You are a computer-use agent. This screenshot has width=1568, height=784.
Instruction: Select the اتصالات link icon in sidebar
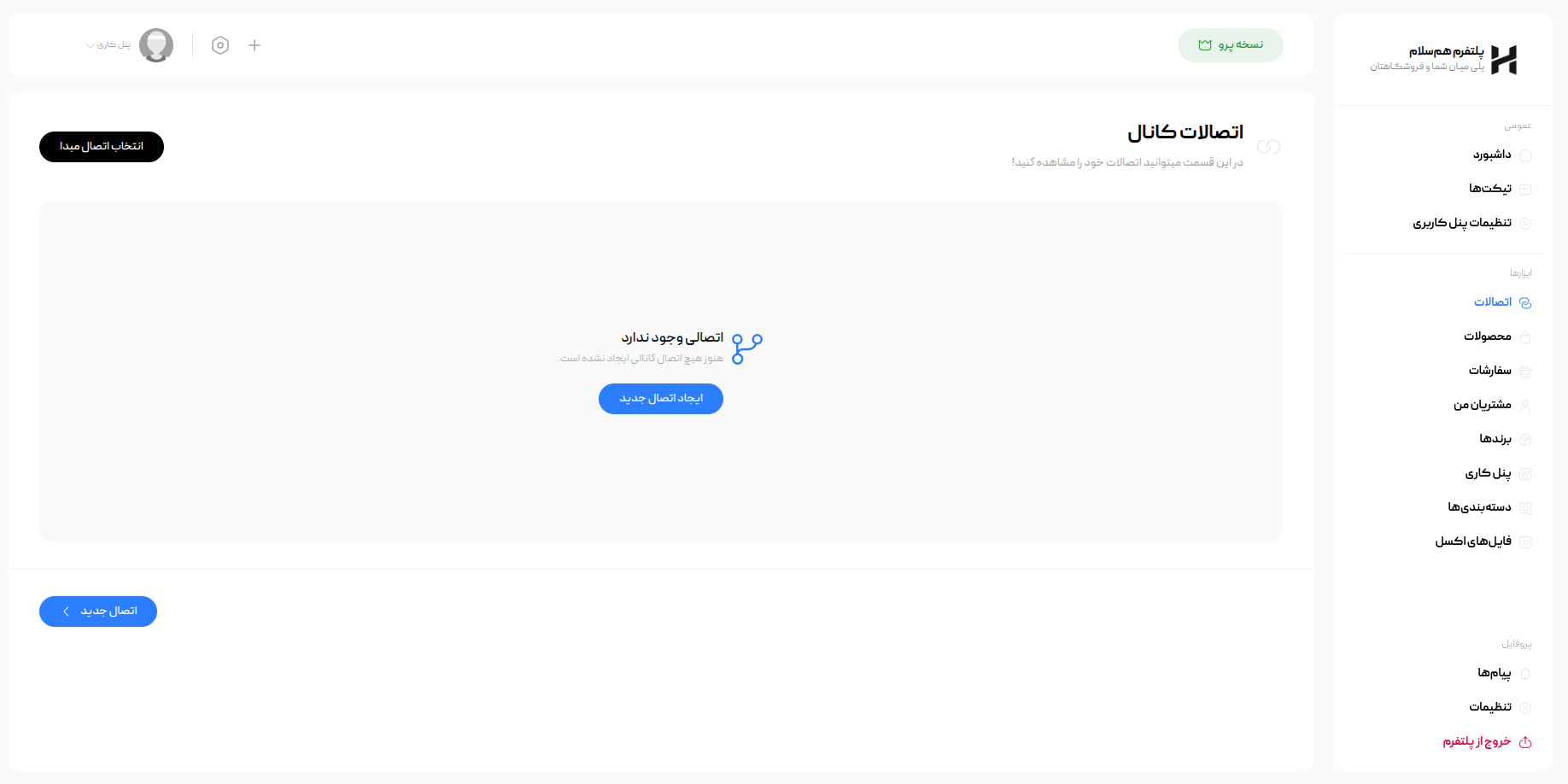click(x=1525, y=302)
